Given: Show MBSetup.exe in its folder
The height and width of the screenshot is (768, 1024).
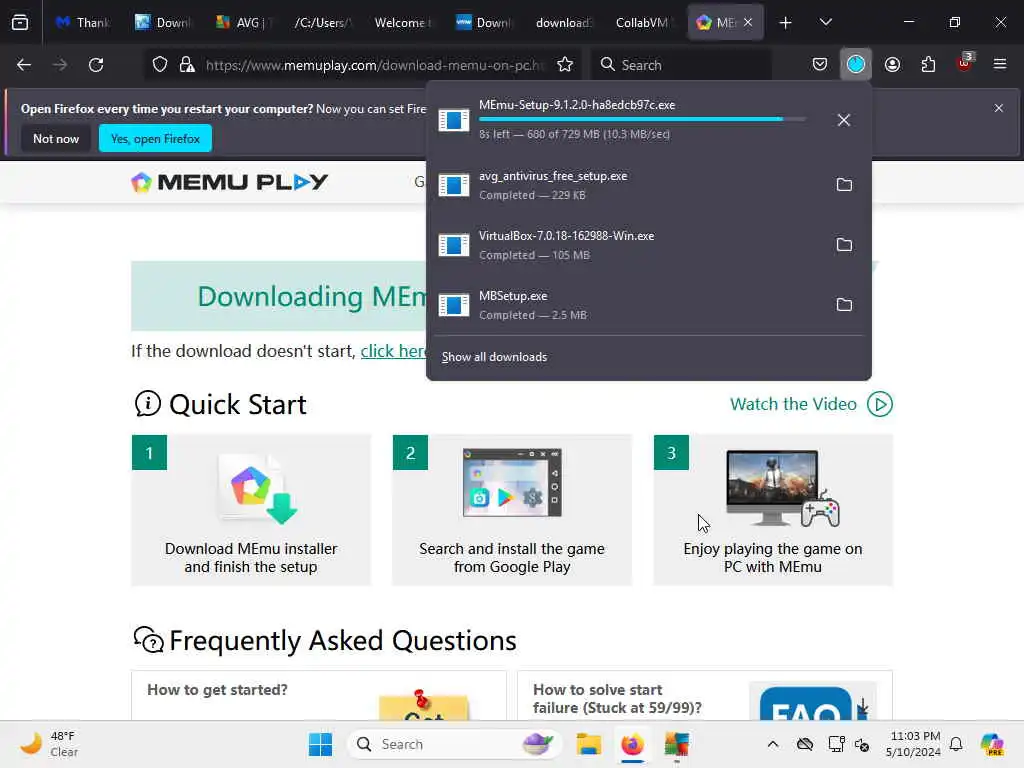Looking at the screenshot, I should (x=844, y=305).
